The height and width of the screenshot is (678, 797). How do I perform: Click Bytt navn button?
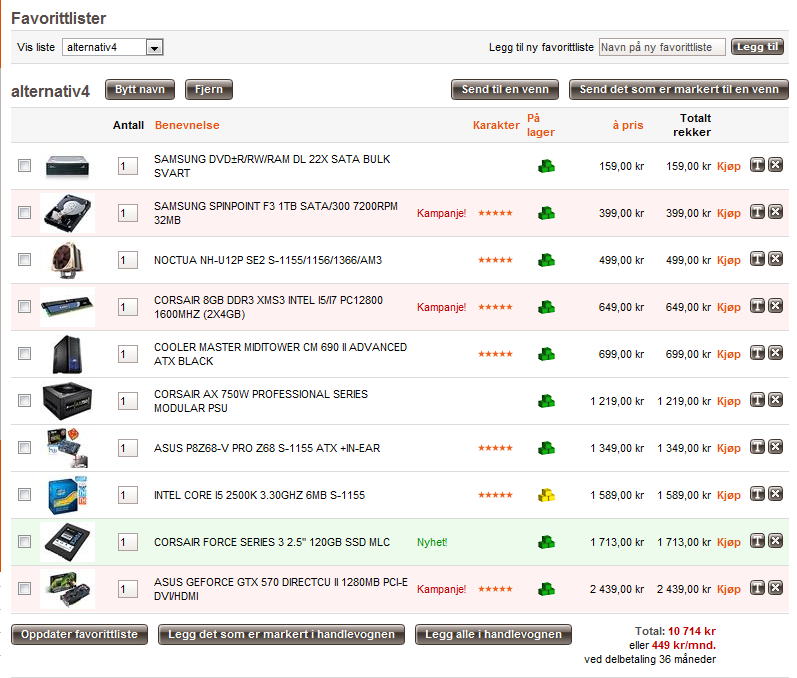point(140,89)
